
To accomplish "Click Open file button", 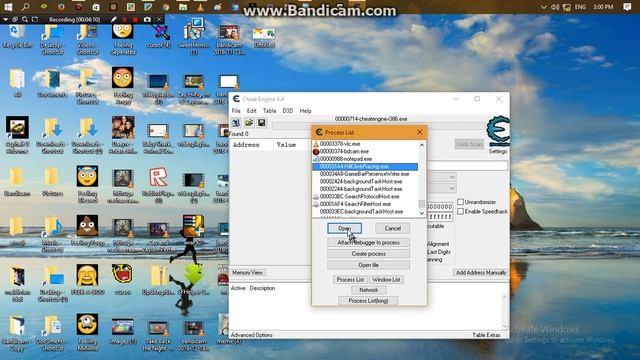I will coord(369,265).
